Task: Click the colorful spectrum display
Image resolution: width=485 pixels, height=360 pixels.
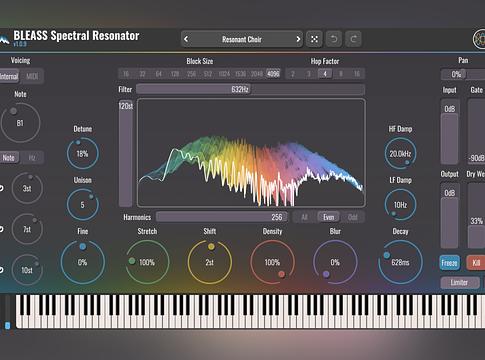Action: tap(251, 153)
